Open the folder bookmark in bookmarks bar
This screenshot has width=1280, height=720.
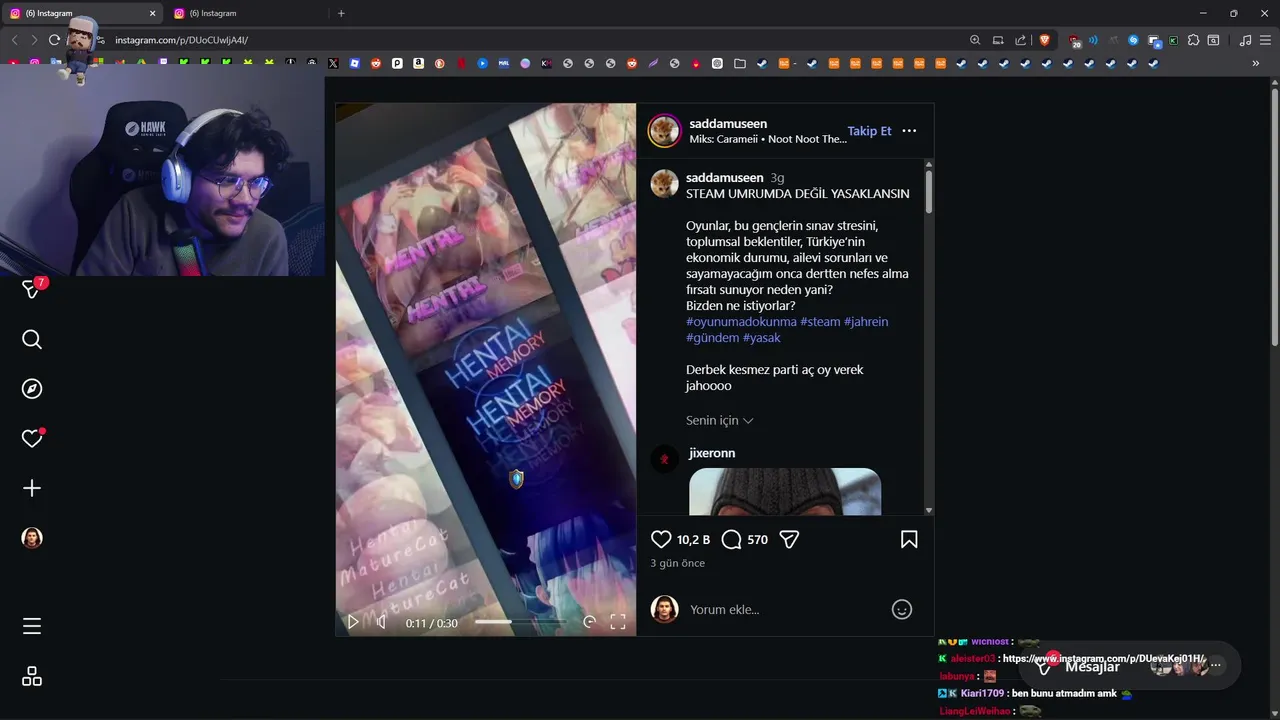tap(740, 63)
